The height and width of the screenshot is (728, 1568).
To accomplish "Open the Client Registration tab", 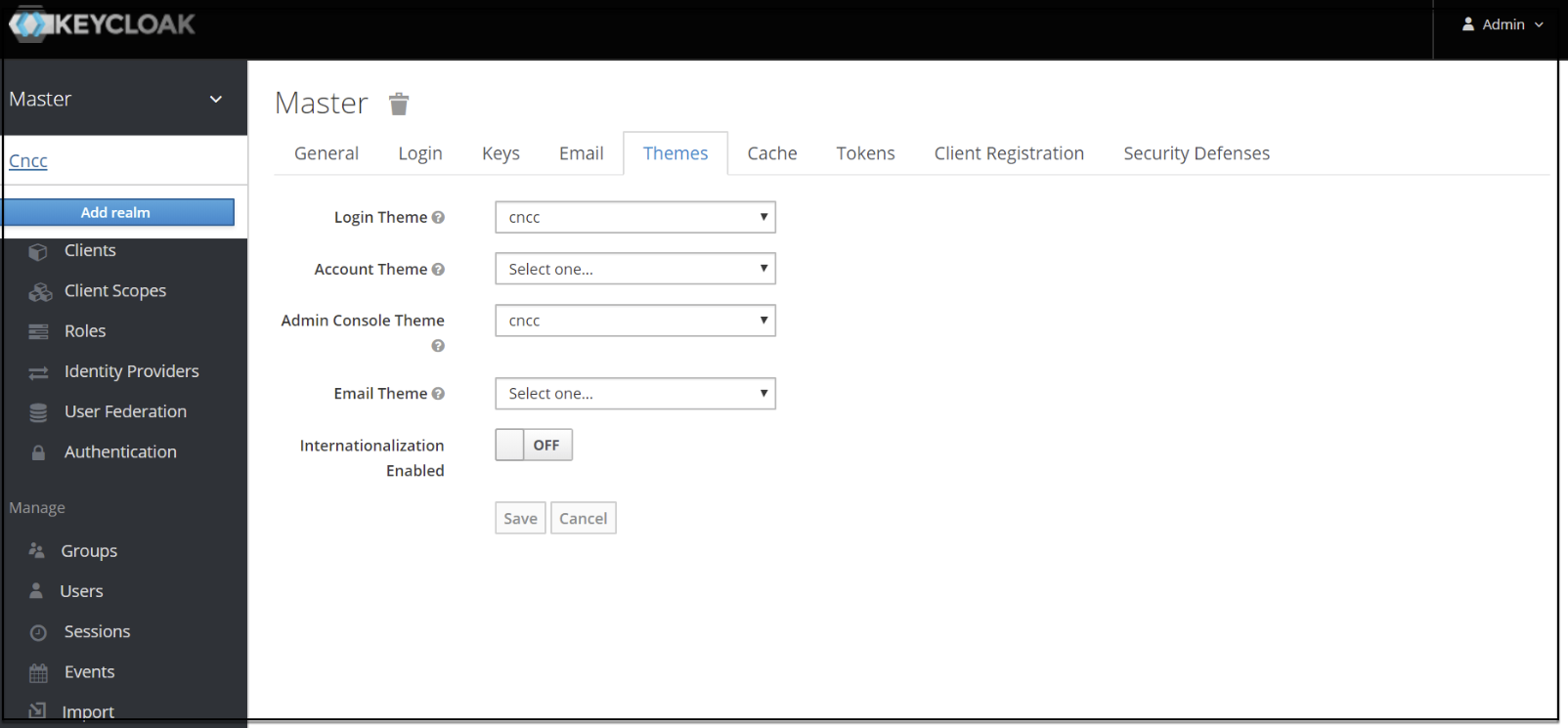I will coord(1009,153).
